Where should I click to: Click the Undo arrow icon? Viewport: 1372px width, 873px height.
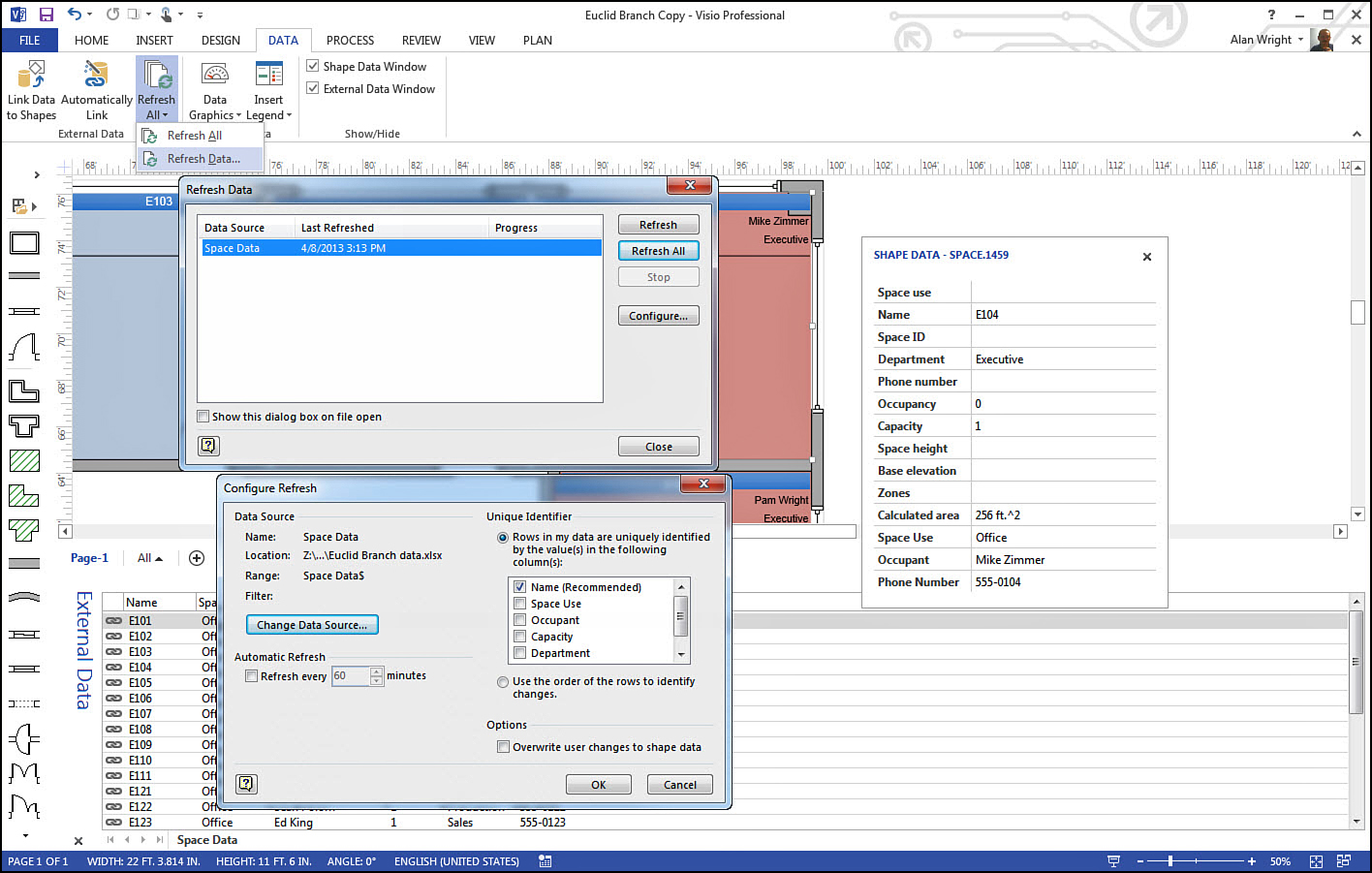75,15
